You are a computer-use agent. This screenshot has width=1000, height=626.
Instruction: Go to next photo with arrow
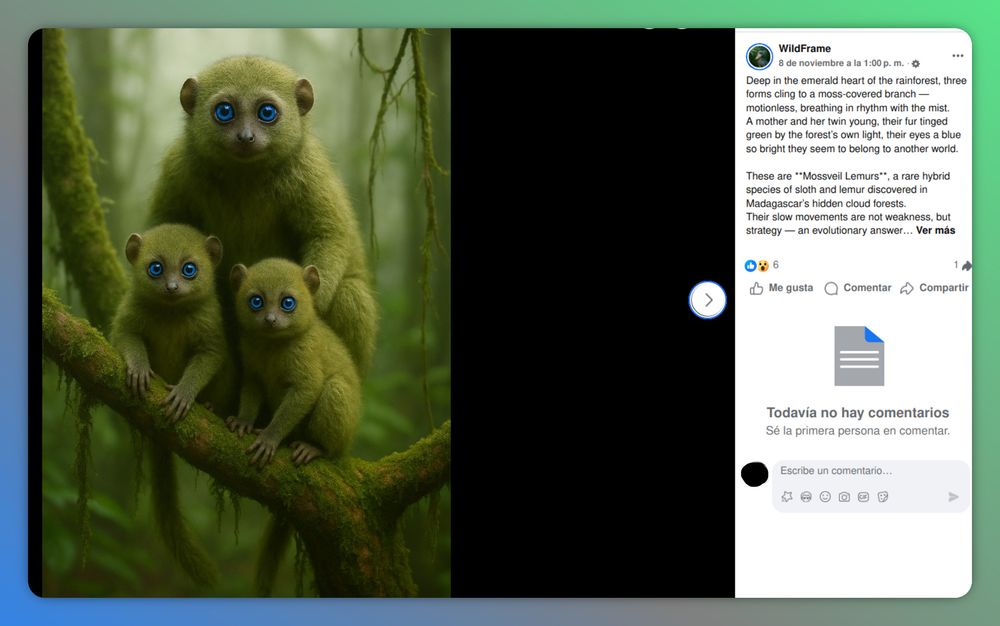click(707, 300)
